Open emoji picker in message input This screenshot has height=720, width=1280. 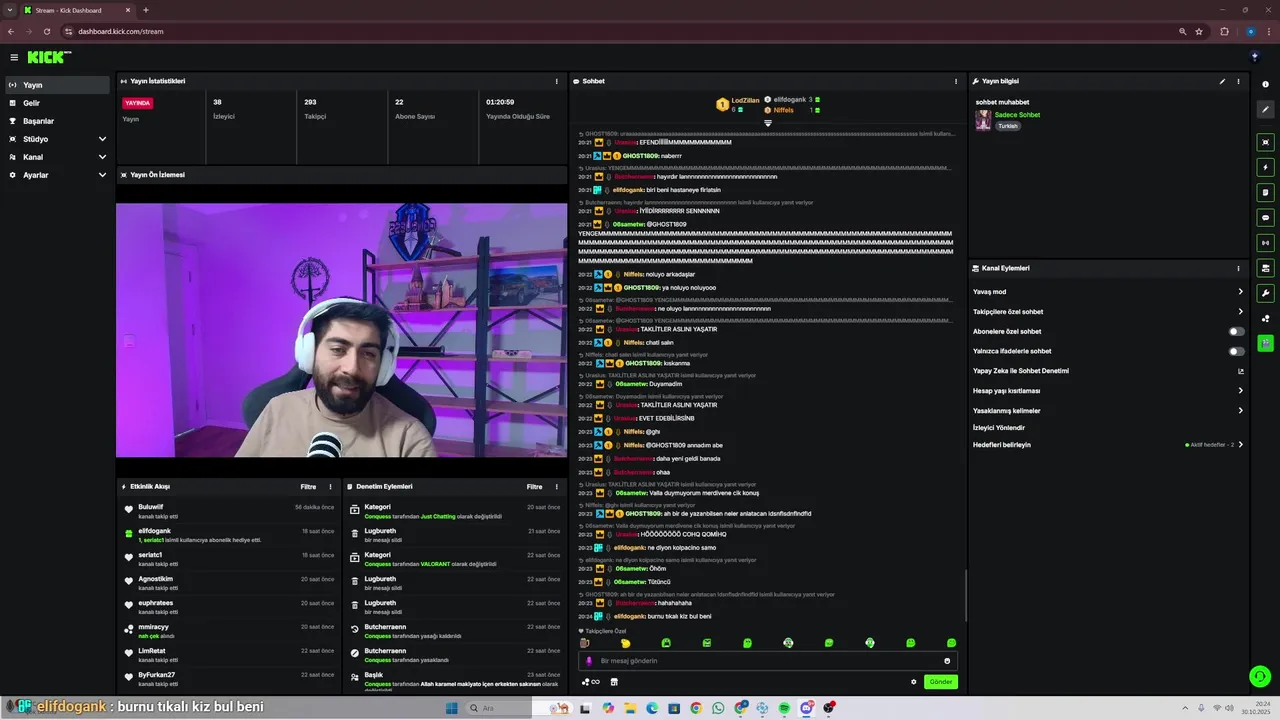click(x=947, y=661)
